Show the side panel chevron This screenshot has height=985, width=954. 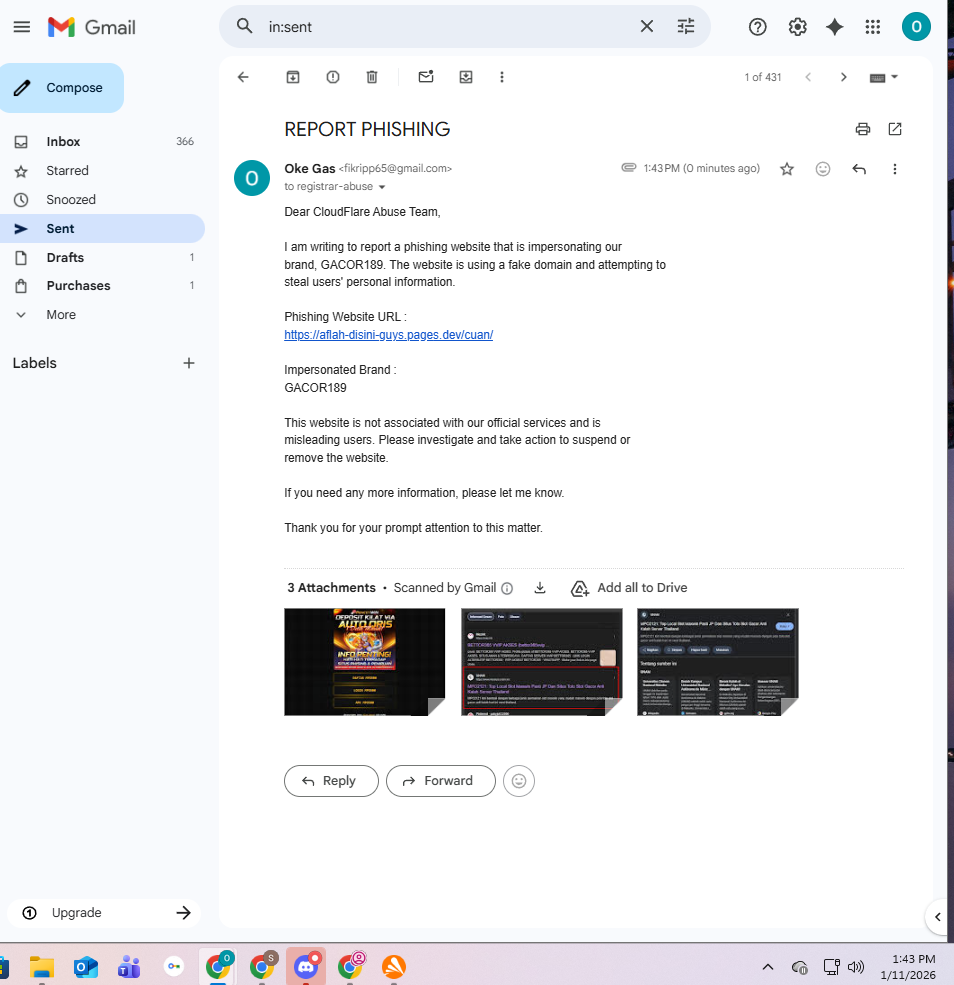pos(938,917)
